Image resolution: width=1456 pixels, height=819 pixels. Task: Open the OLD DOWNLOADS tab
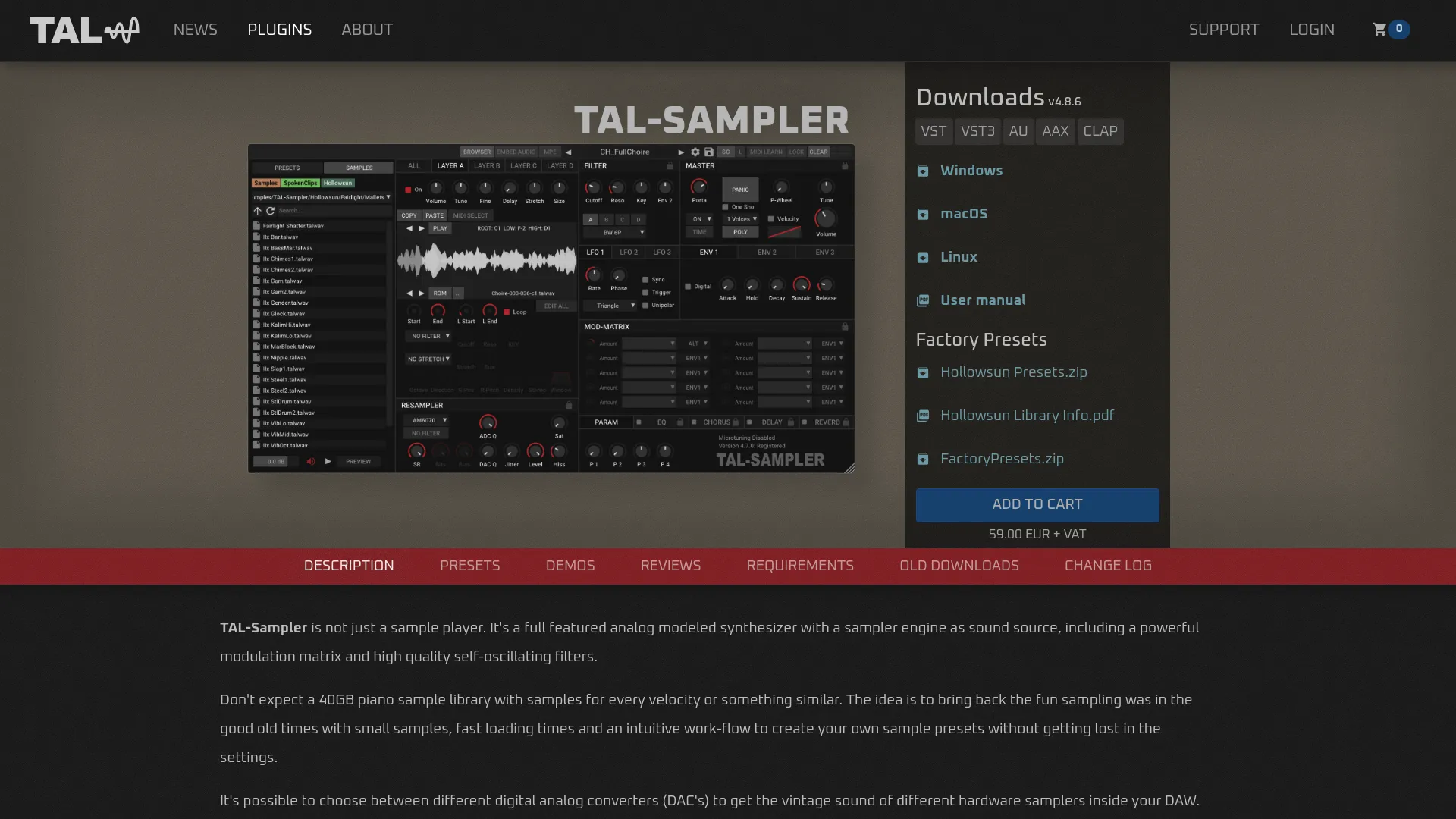[959, 566]
